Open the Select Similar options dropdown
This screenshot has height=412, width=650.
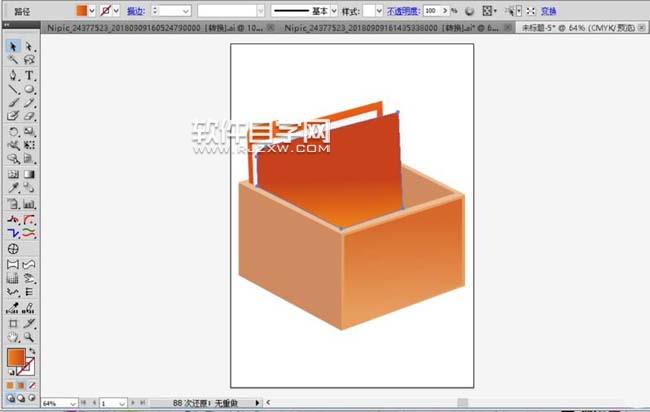tap(519, 11)
